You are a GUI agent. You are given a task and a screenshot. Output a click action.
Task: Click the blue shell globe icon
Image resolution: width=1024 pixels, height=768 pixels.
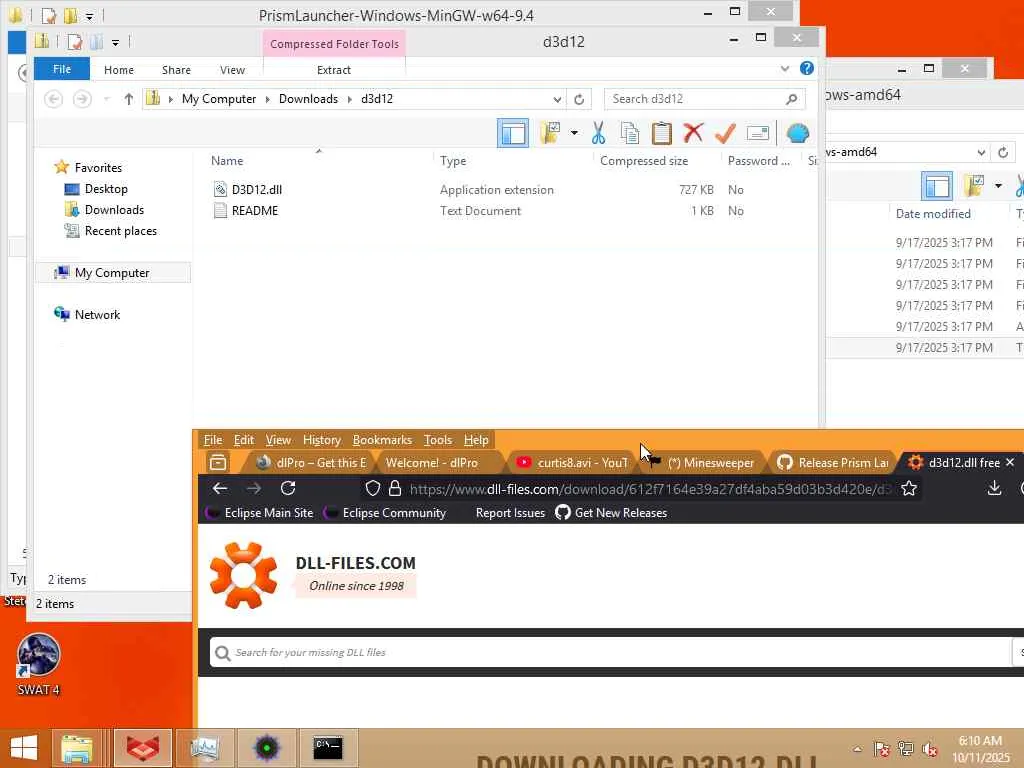[797, 133]
